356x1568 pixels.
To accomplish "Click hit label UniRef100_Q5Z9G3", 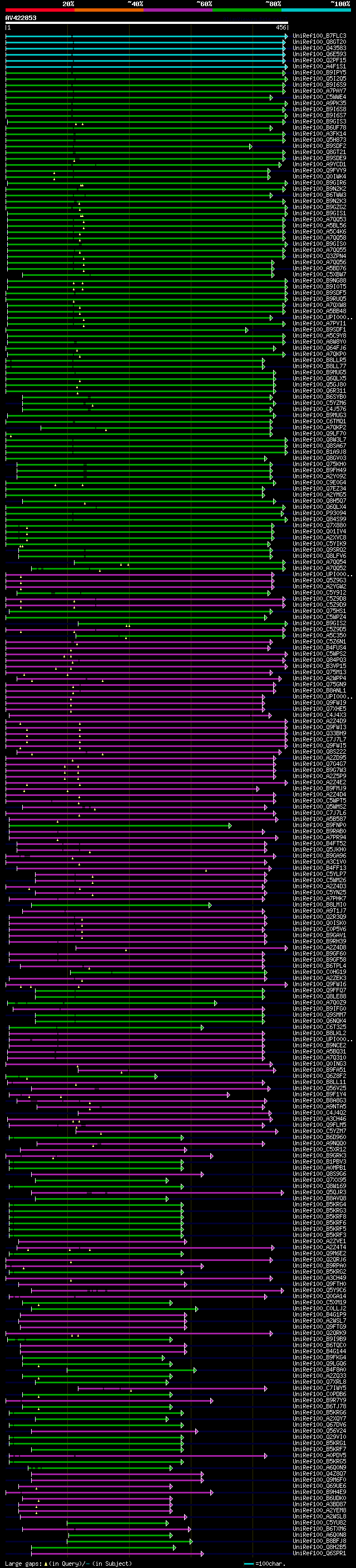I will click(x=319, y=580).
